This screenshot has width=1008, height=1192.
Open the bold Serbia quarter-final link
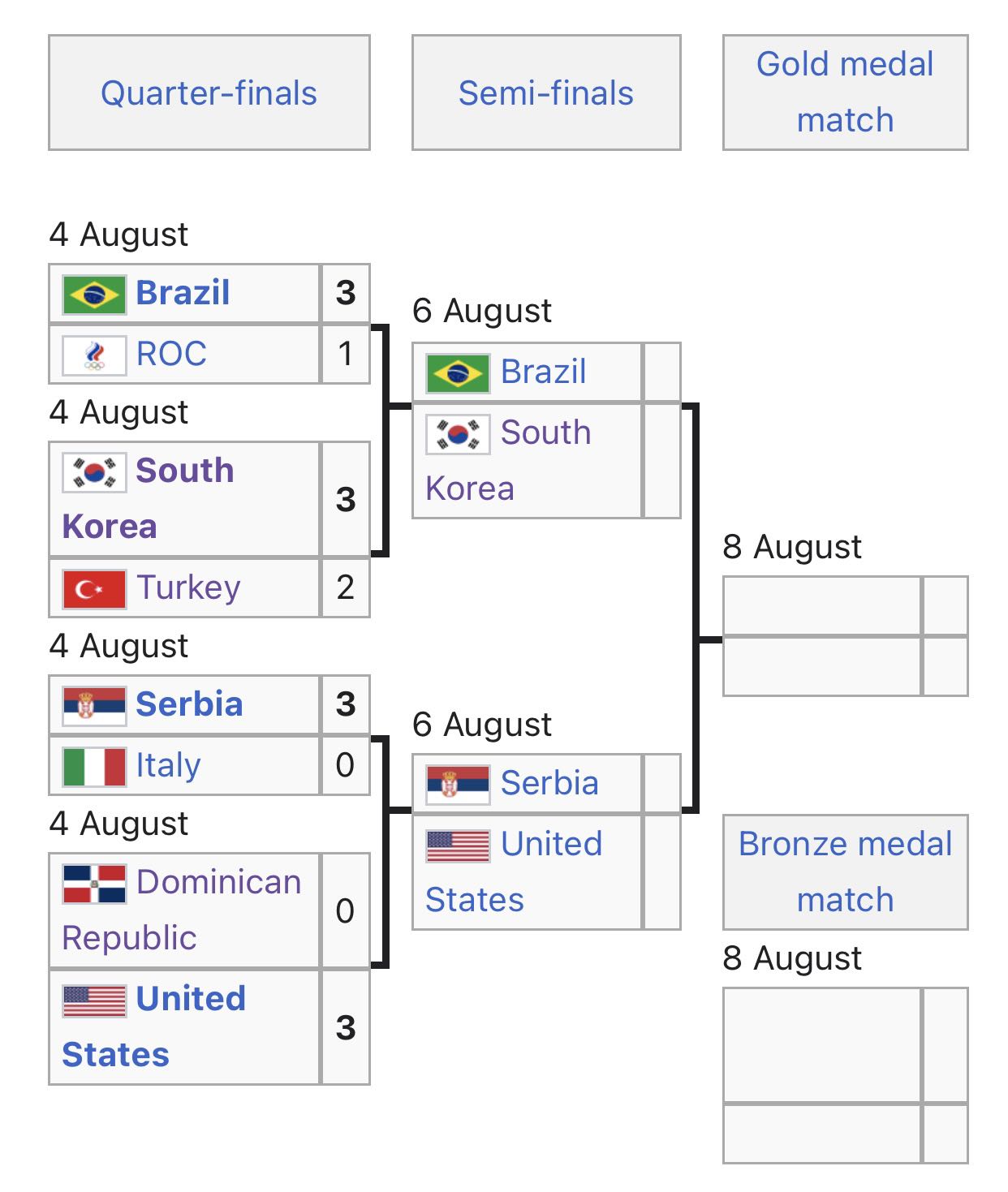pyautogui.click(x=189, y=704)
